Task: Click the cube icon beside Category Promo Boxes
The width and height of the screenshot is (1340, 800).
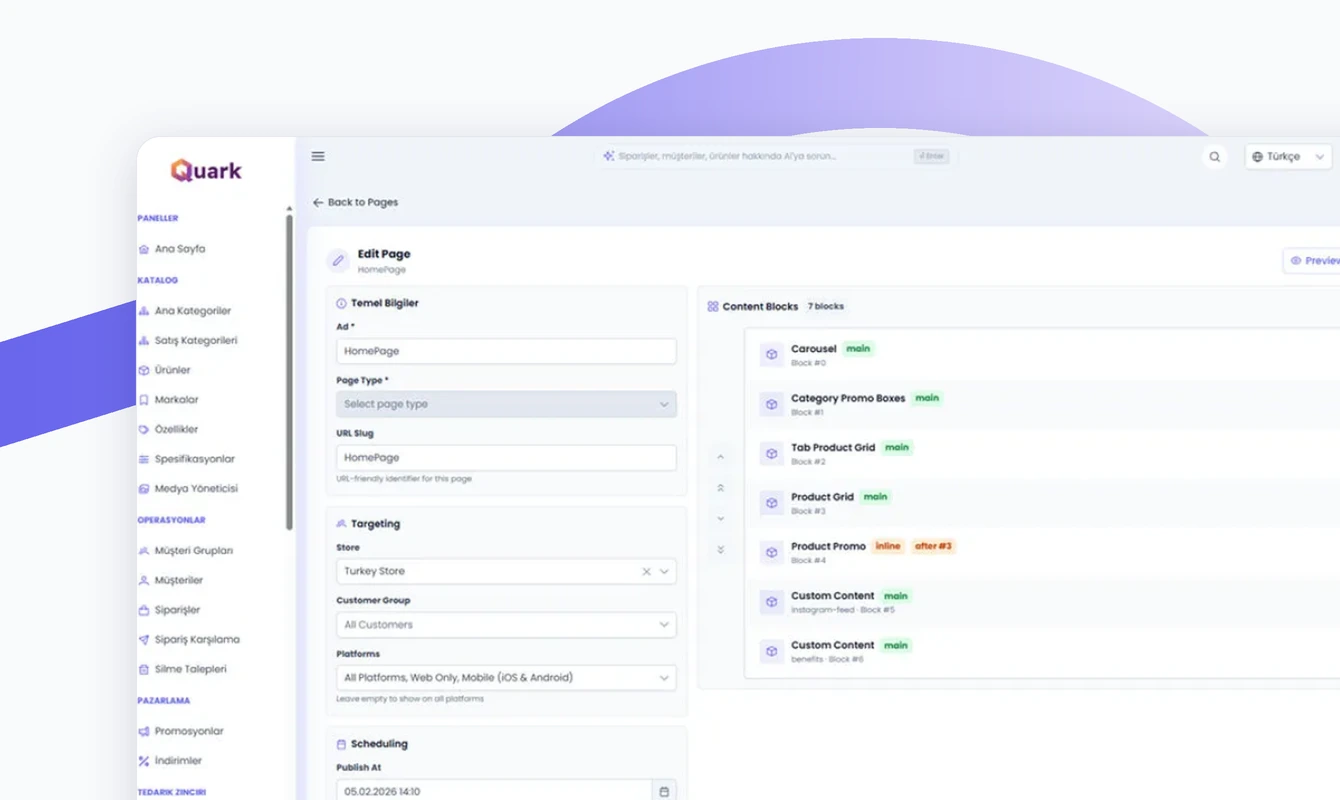Action: [771, 404]
